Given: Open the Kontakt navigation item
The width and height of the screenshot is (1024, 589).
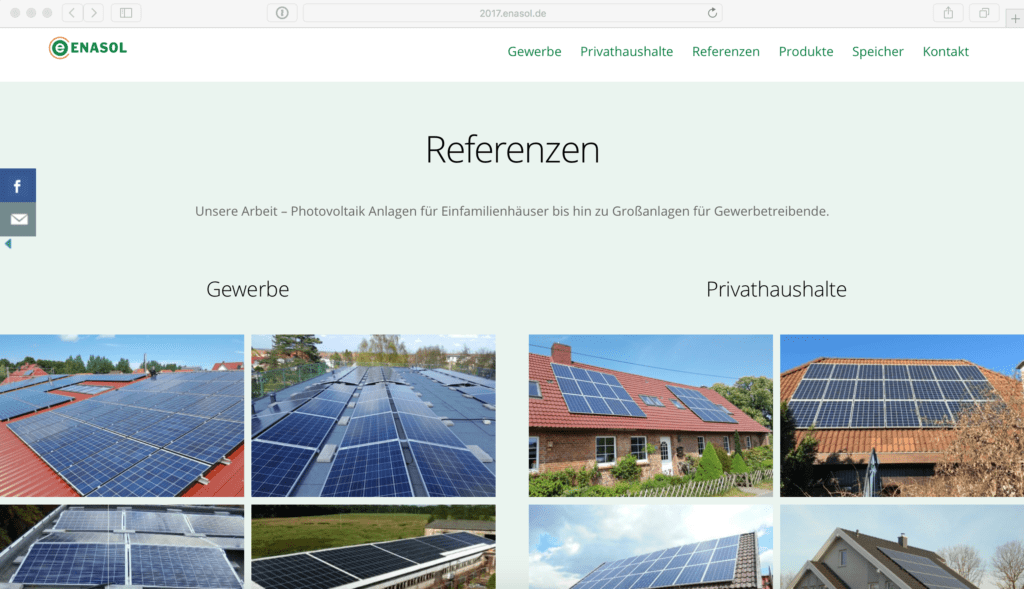Looking at the screenshot, I should coord(946,52).
